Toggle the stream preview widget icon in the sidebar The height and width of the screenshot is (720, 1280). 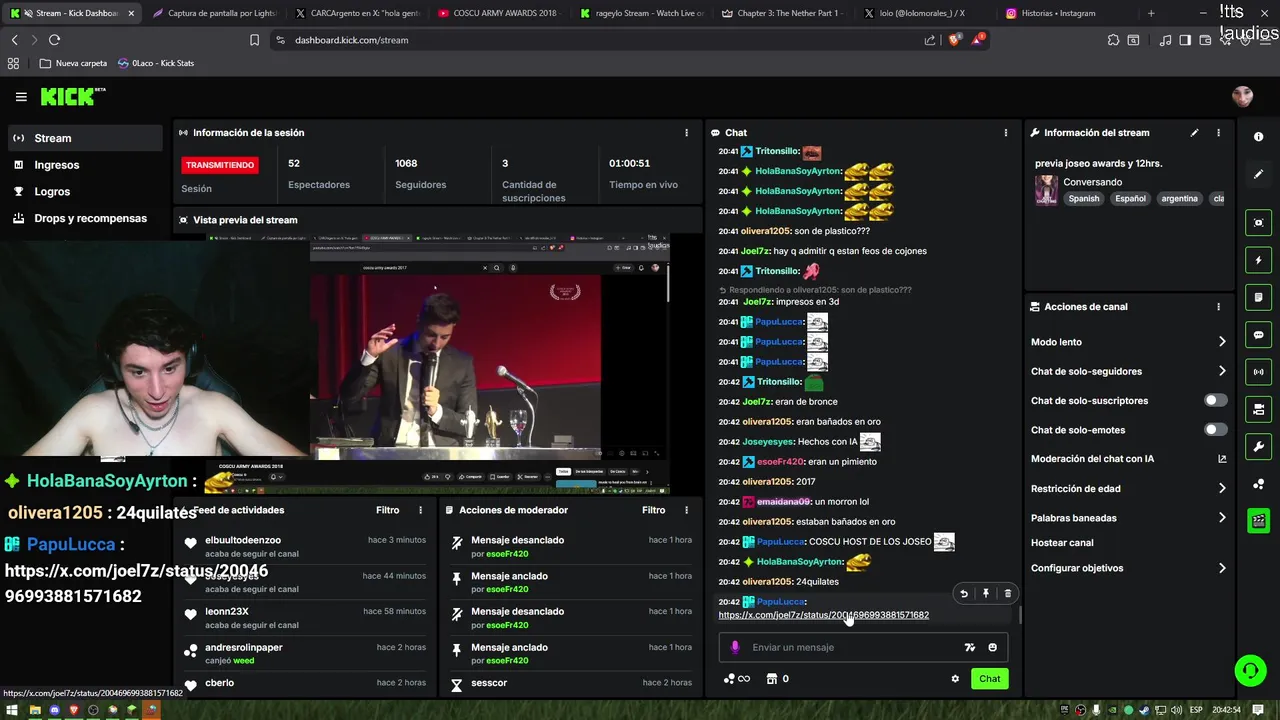pyautogui.click(x=1259, y=223)
